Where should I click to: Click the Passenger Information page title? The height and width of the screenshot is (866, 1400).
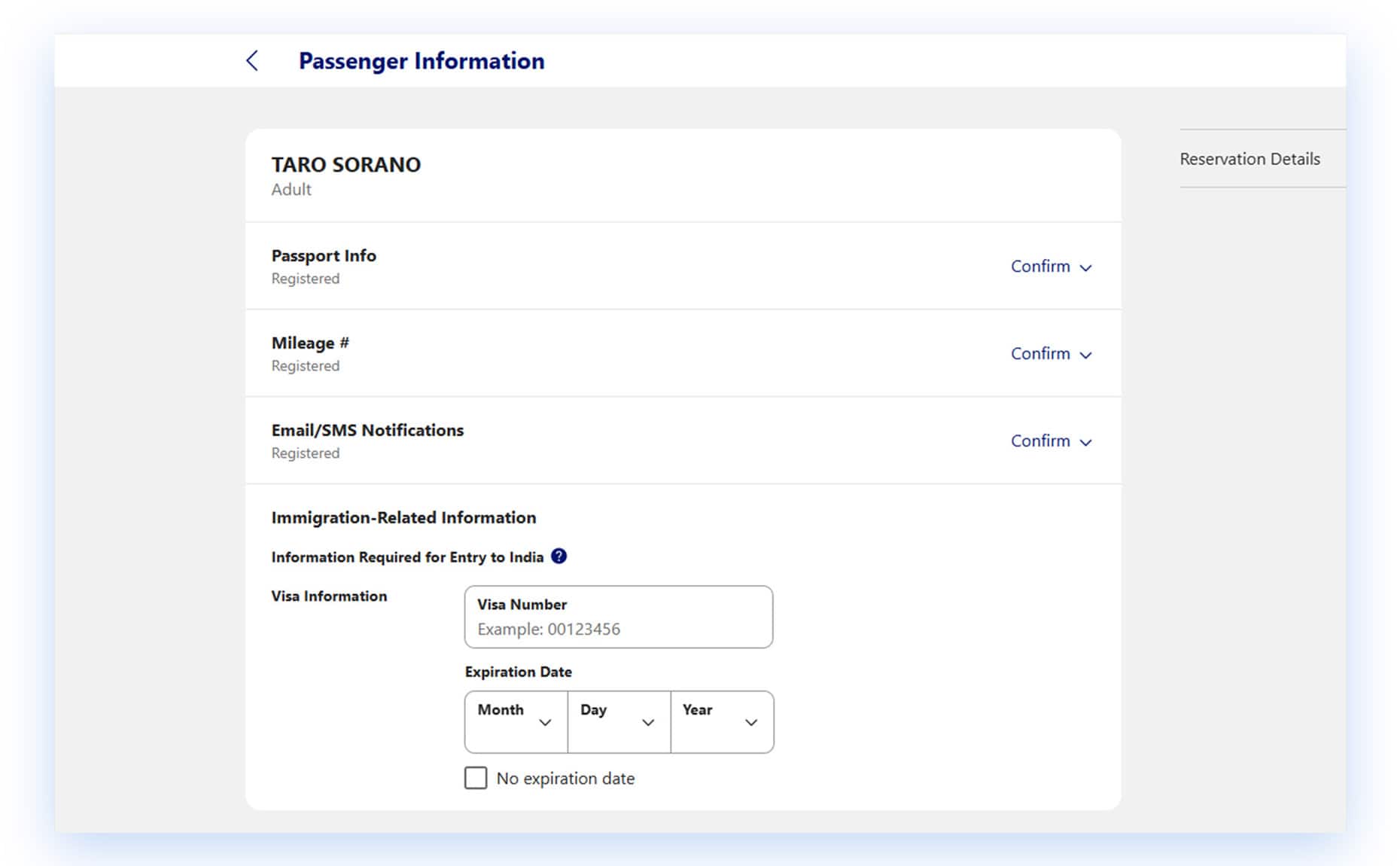tap(422, 61)
